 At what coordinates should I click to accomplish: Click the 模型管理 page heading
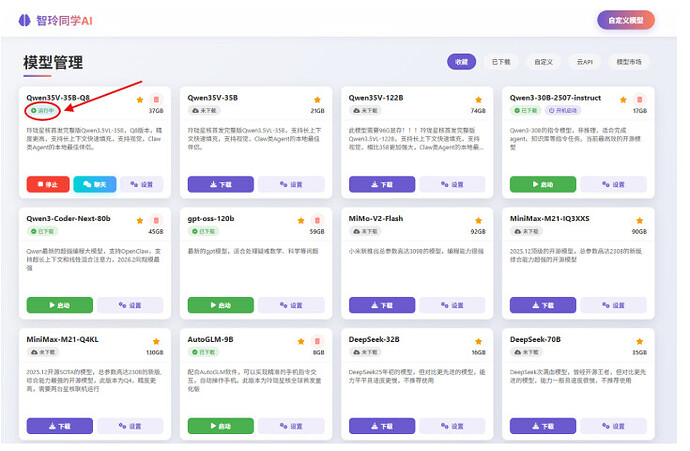53,62
